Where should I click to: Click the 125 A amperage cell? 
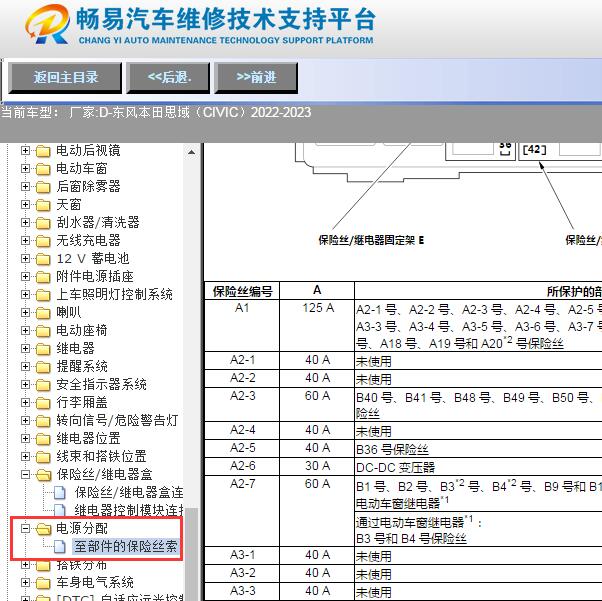click(318, 325)
